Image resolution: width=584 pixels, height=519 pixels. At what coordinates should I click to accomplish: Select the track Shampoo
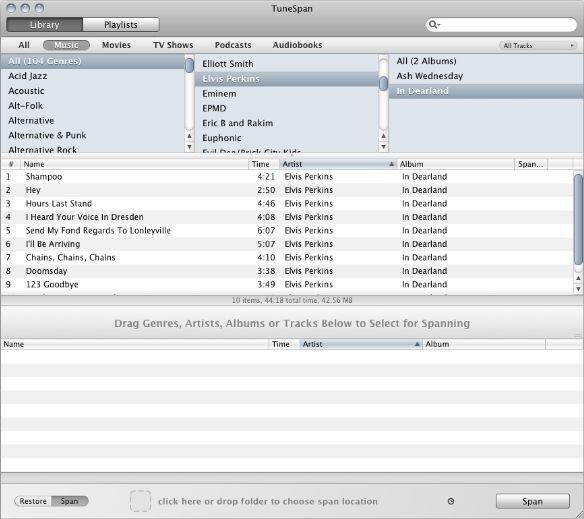tap(287, 177)
